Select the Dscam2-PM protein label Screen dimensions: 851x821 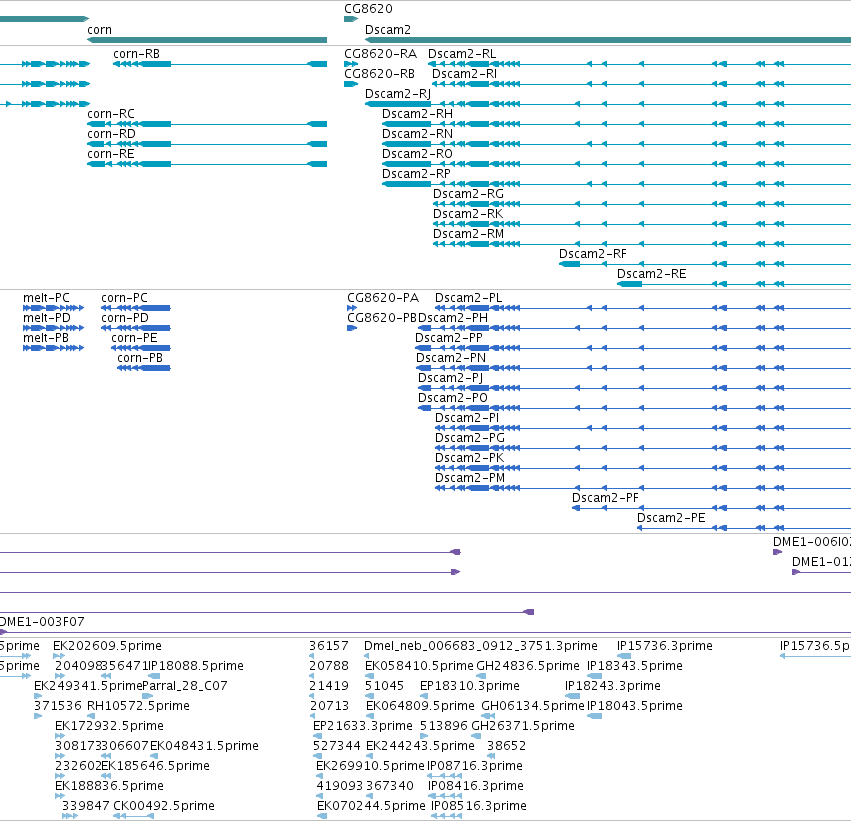(x=469, y=479)
